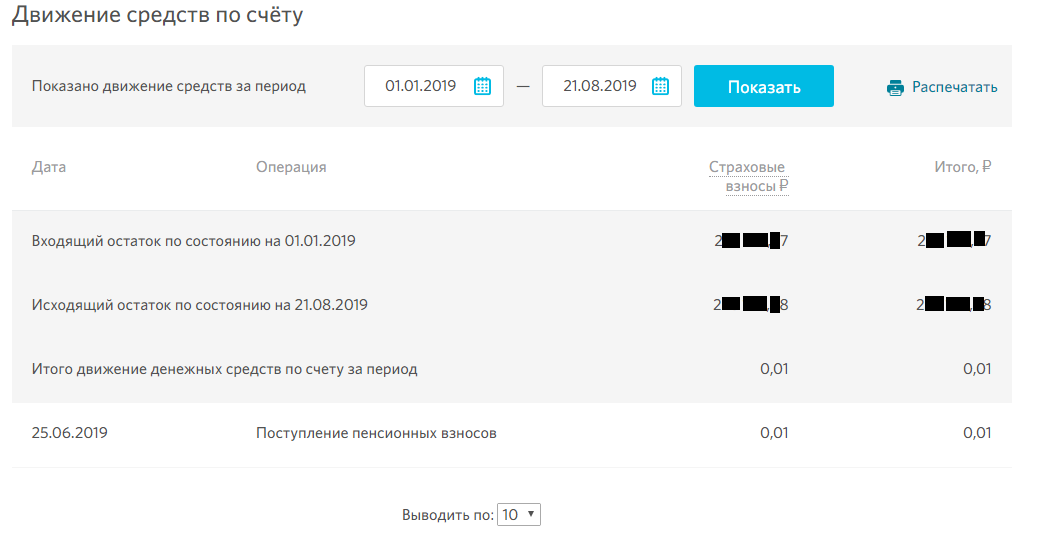Click the Показано движение средств за период label
Image resolution: width=1057 pixels, height=549 pixels.
click(x=169, y=86)
